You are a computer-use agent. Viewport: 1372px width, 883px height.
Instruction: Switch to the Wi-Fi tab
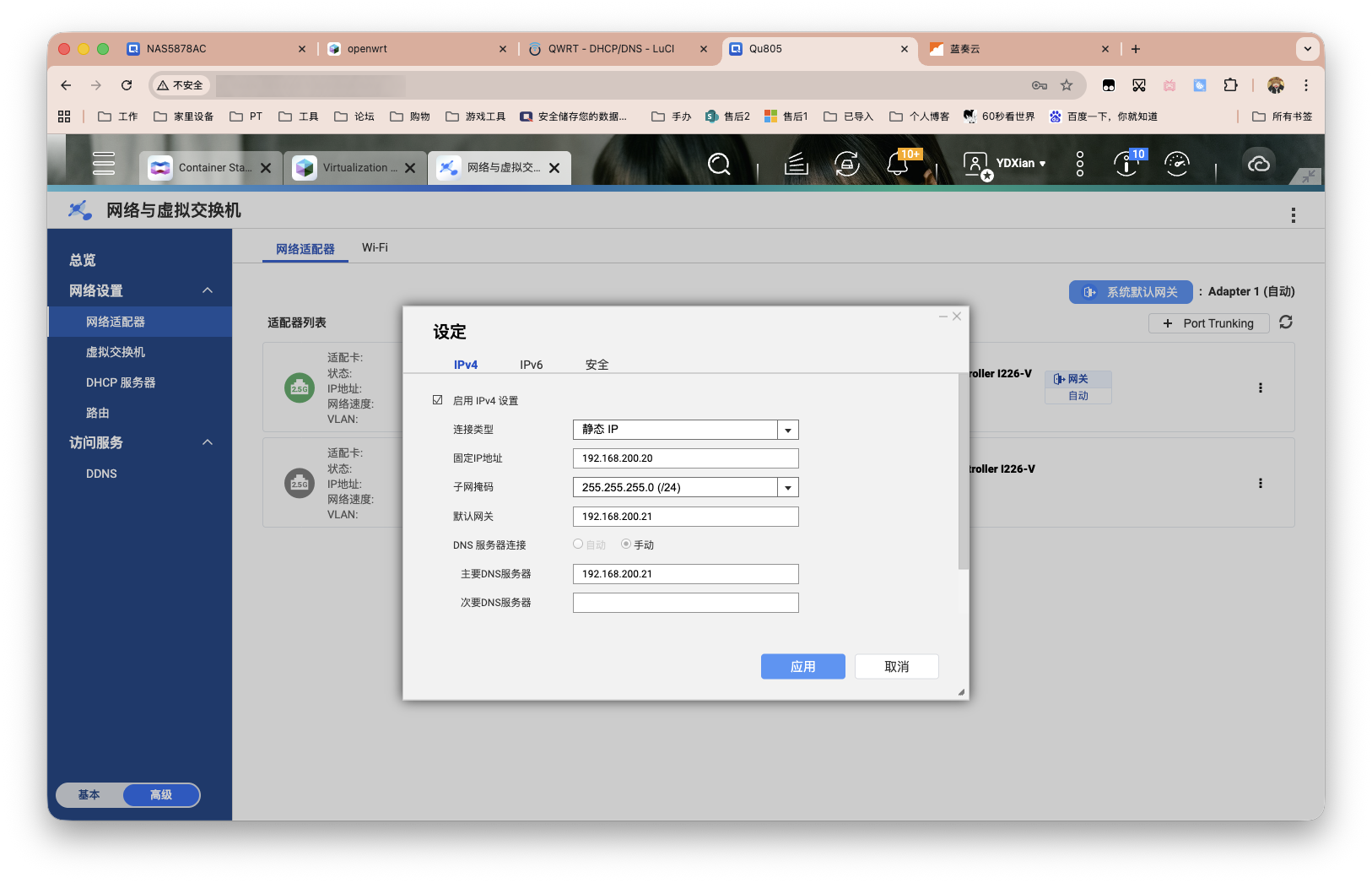(375, 248)
